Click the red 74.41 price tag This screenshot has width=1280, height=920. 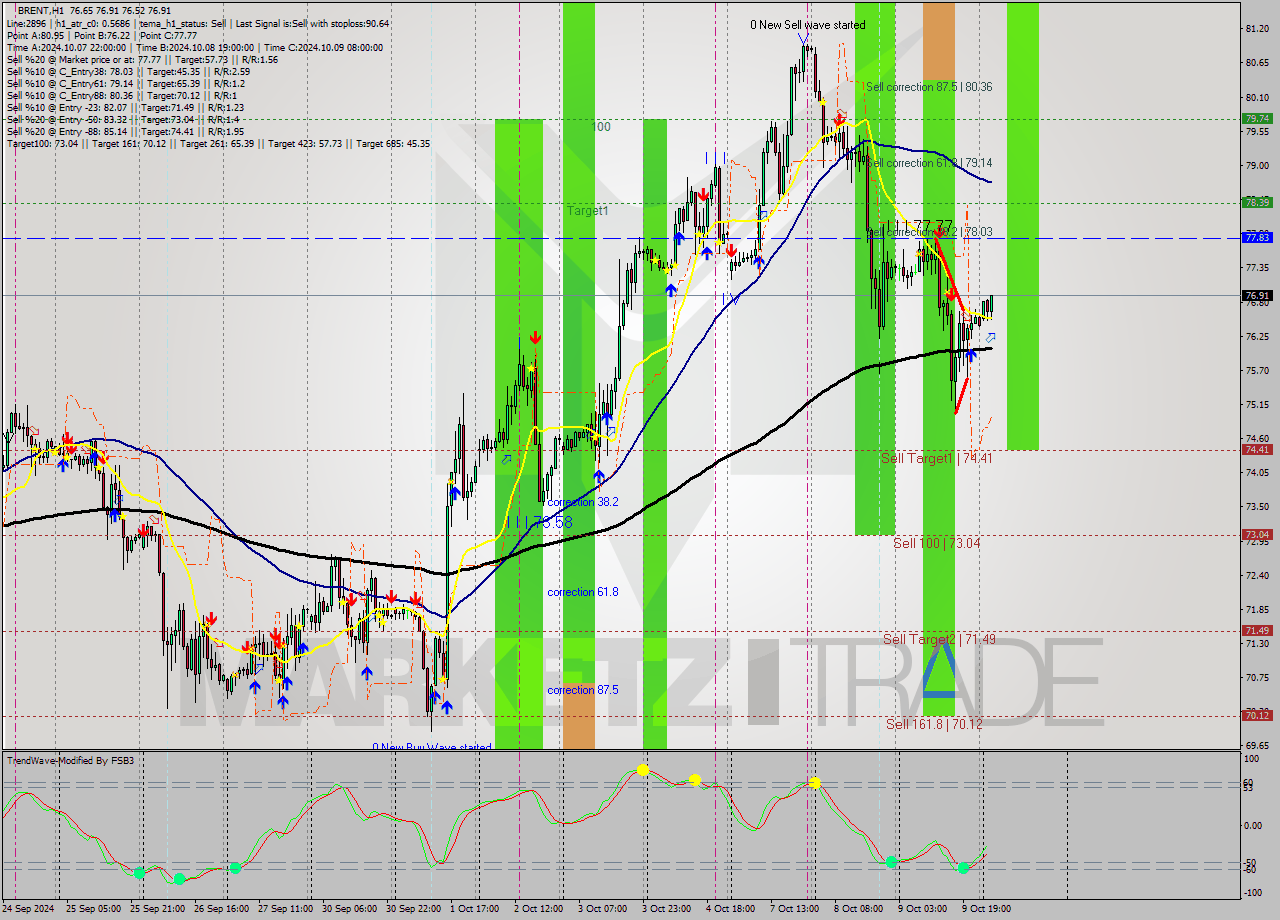click(x=1257, y=450)
